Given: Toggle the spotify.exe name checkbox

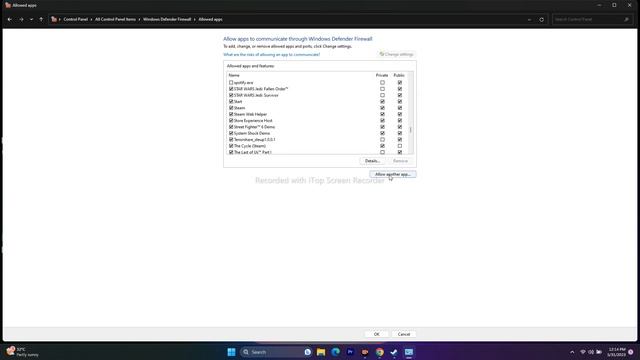Looking at the screenshot, I should 231,82.
